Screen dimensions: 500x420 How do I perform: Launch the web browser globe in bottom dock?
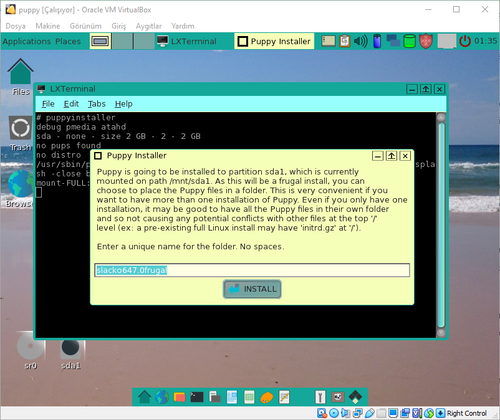(x=162, y=397)
